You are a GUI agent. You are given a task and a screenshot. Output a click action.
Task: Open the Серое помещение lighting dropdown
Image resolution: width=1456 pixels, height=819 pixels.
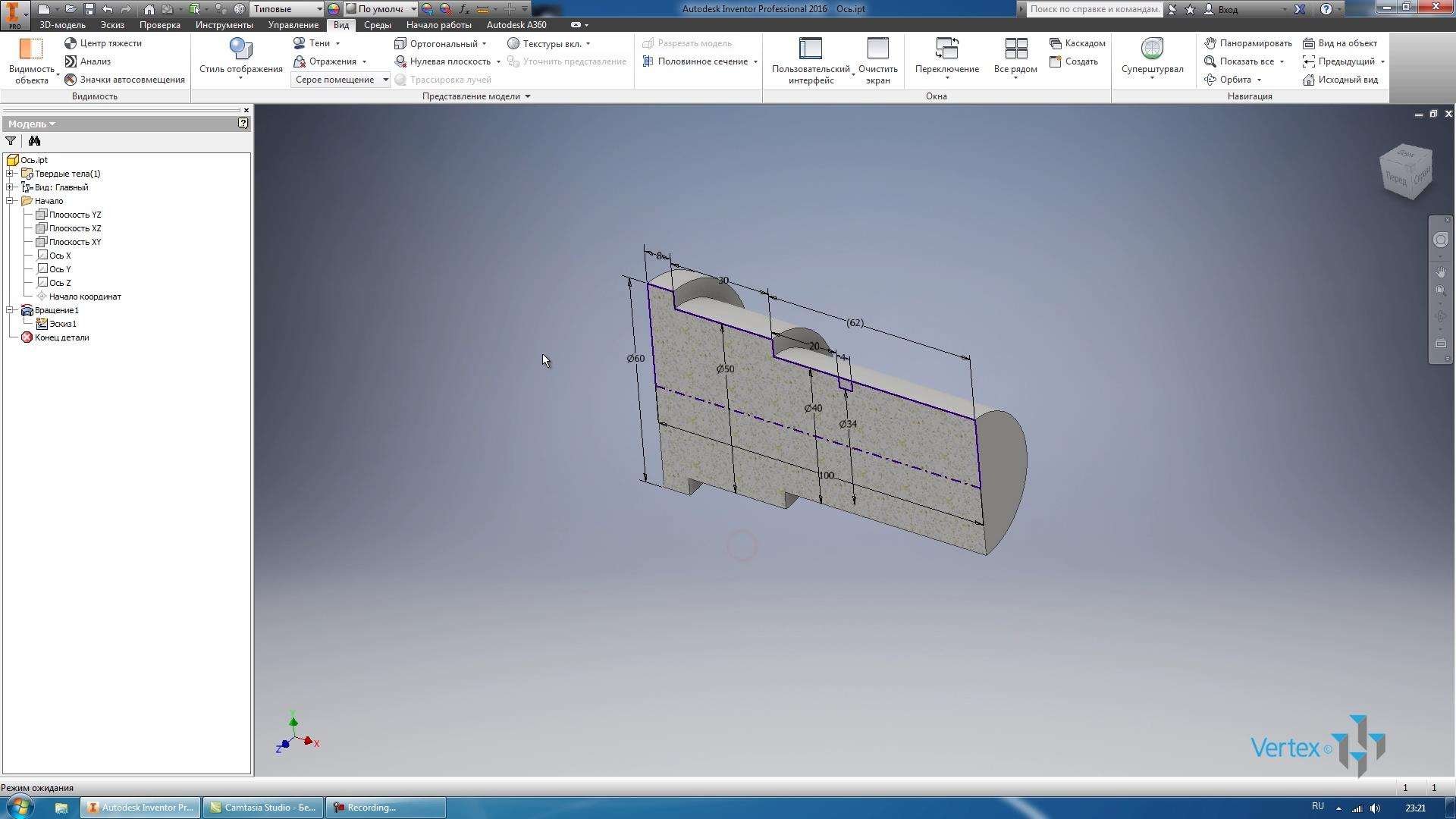pyautogui.click(x=385, y=80)
